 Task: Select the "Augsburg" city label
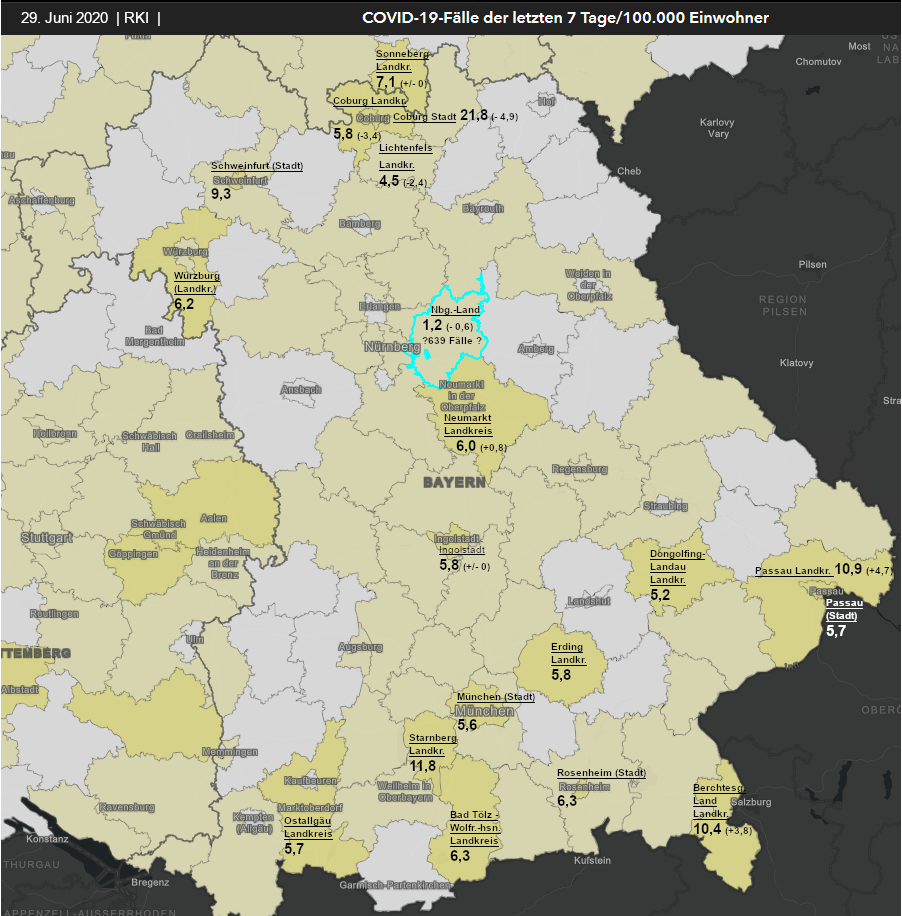coord(360,647)
